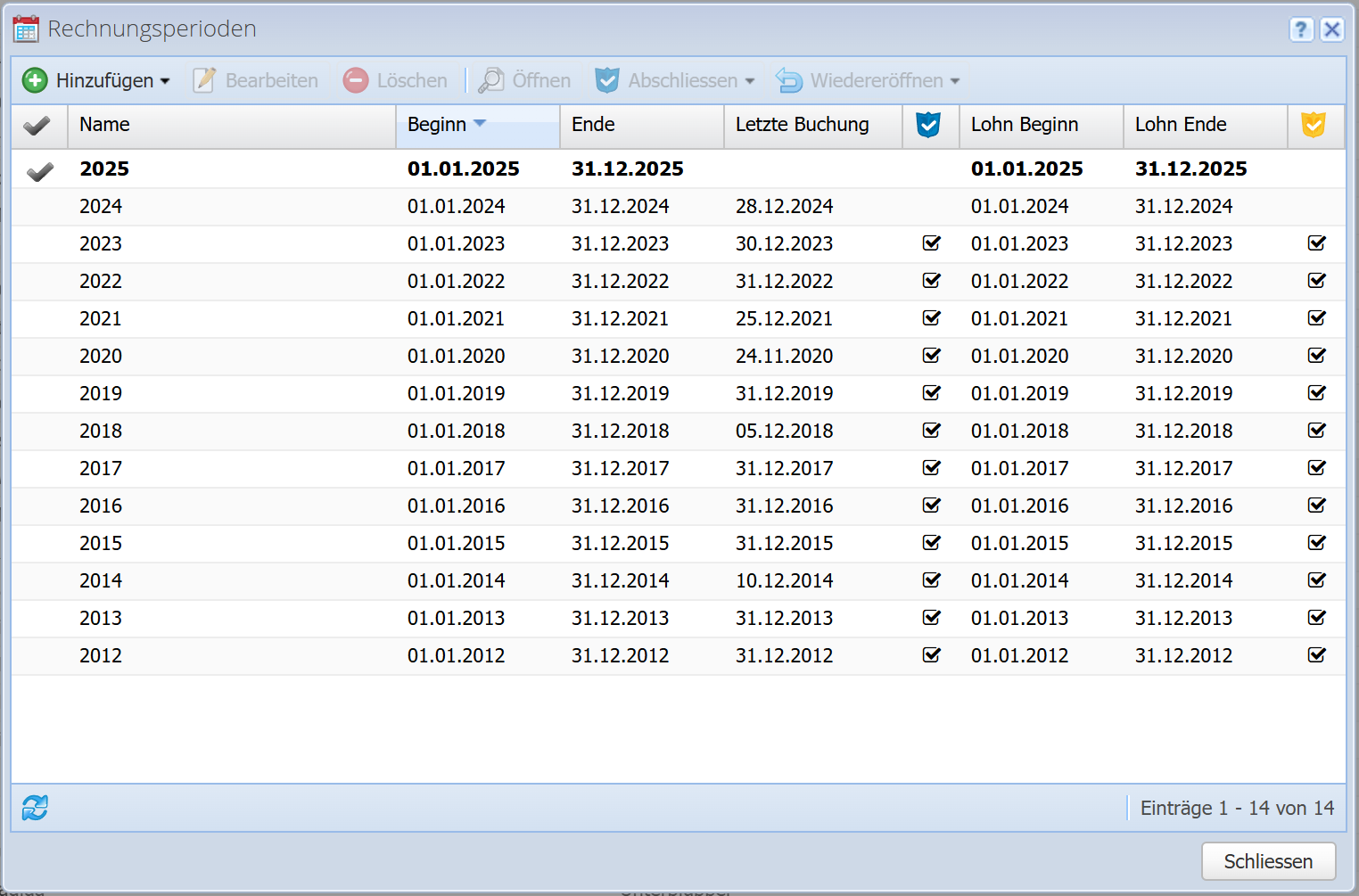Click the Wiedereröffnen arrow icon

click(789, 80)
